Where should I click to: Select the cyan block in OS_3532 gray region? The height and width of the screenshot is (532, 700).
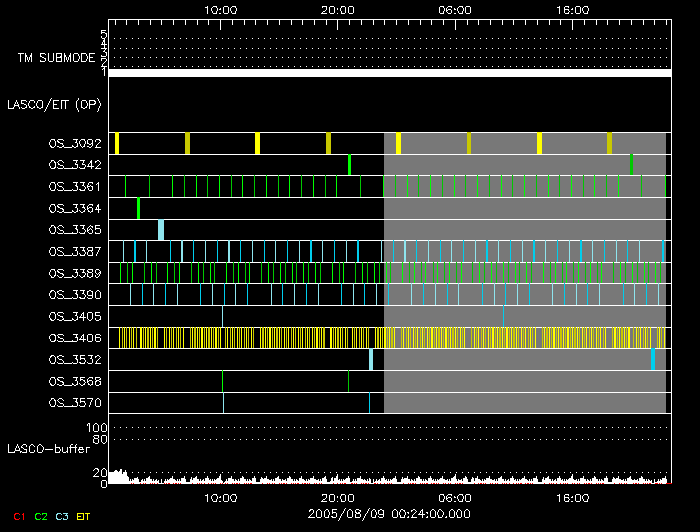point(653,360)
